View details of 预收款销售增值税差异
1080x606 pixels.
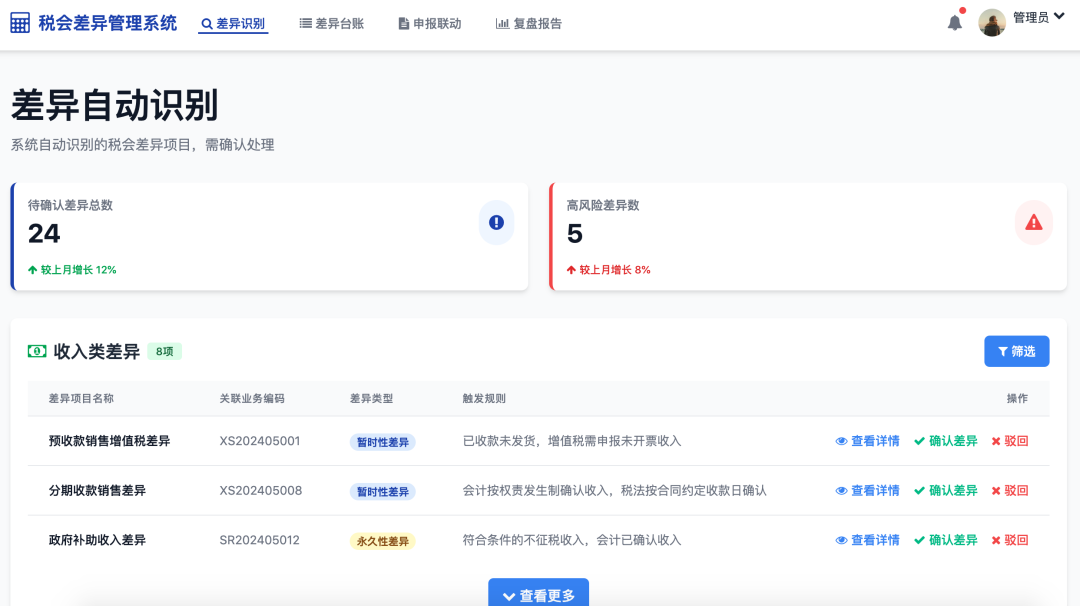tap(868, 441)
